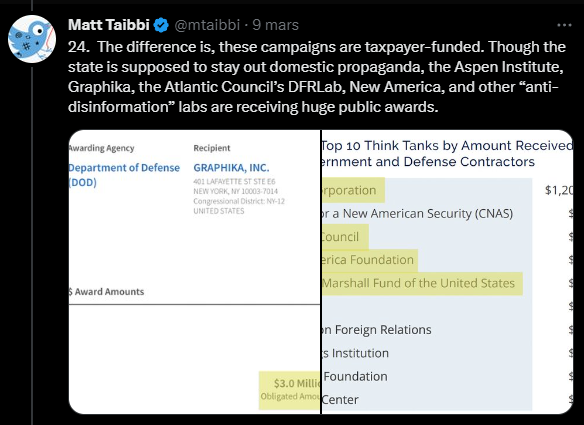Click the tweet text mentioning Aspen Institute
Image resolution: width=584 pixels, height=425 pixels.
coord(317,77)
